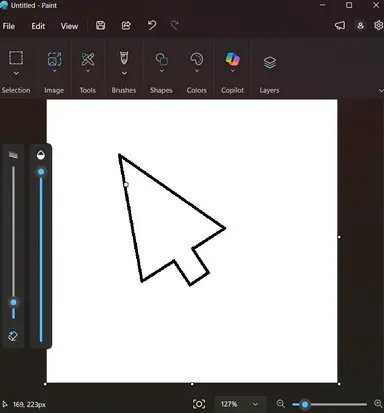Screen dimensions: 384x413
Task: Undo the last action
Action: click(x=152, y=25)
